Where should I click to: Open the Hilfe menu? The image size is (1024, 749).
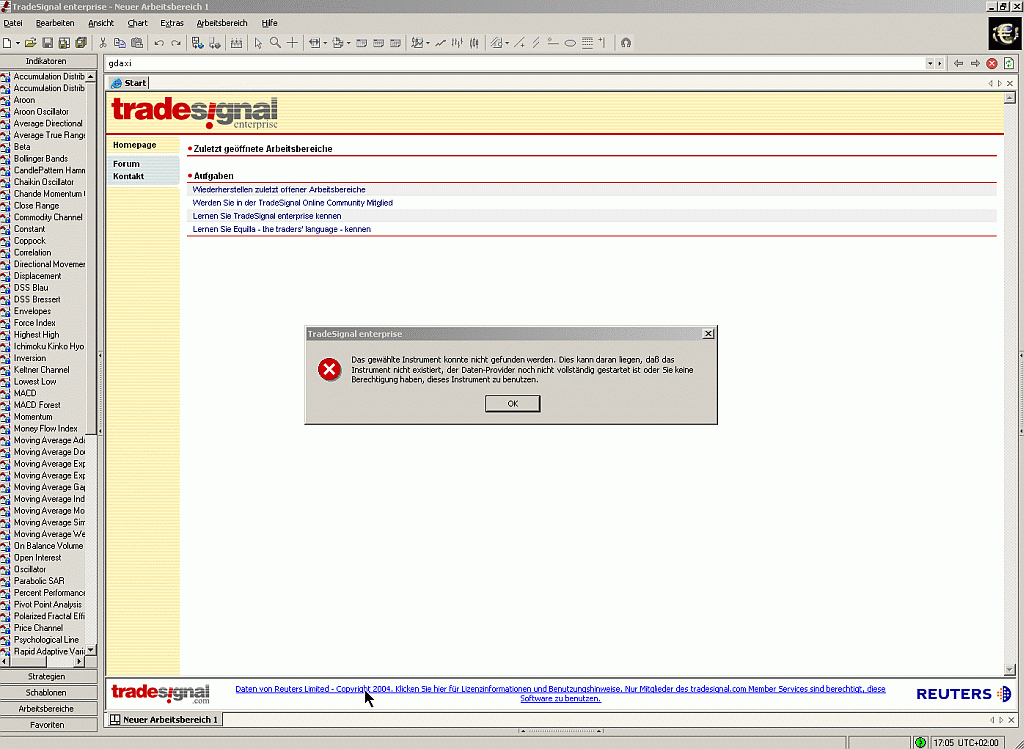tap(269, 23)
